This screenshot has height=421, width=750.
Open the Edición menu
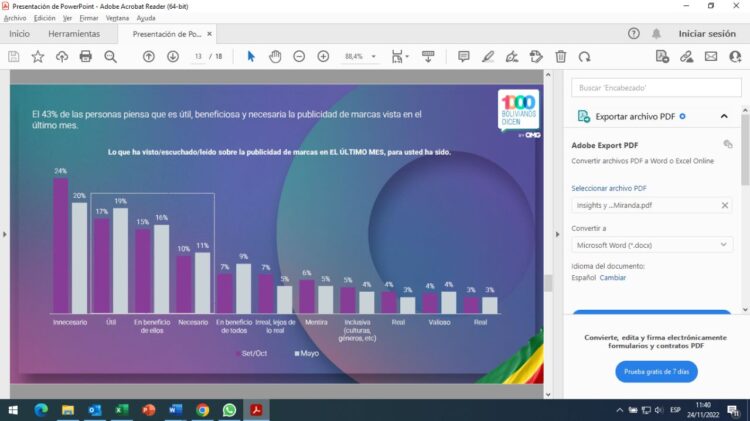pos(44,18)
